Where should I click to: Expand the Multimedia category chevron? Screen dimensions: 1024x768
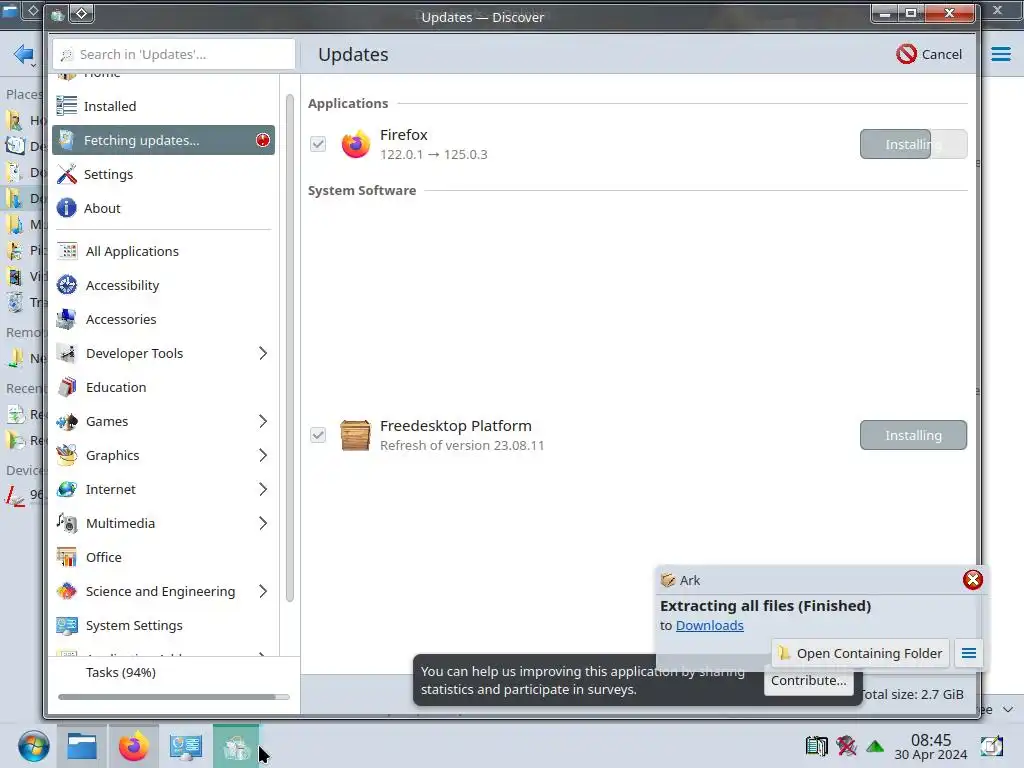coord(263,523)
